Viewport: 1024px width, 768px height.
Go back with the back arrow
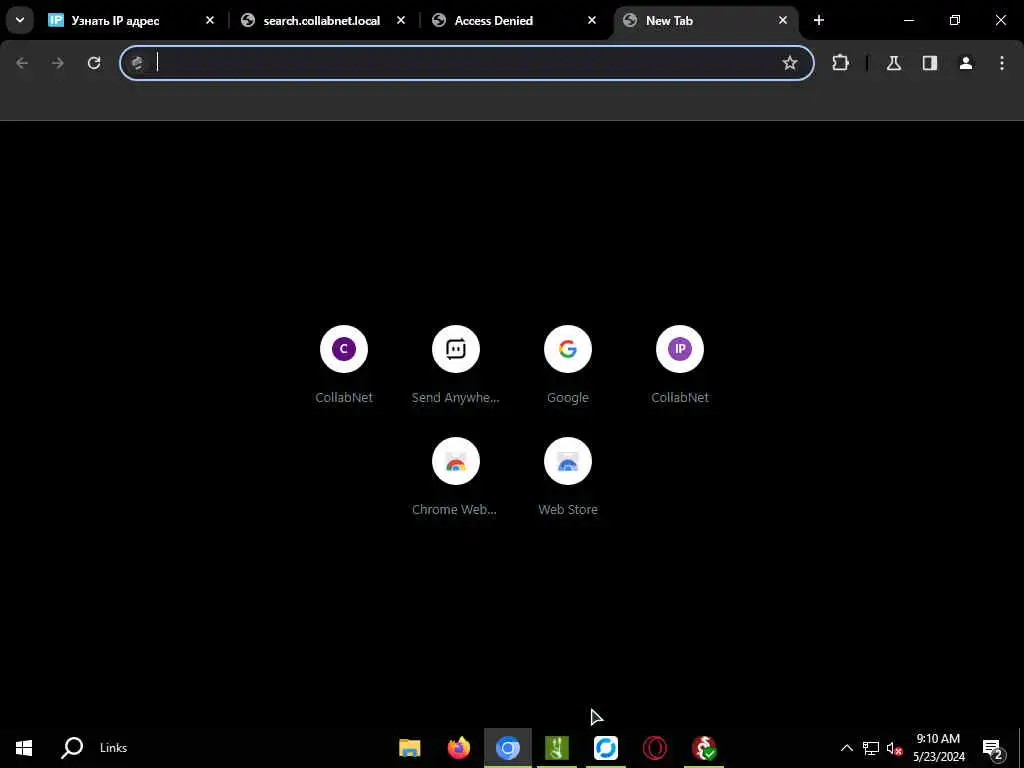click(x=22, y=63)
